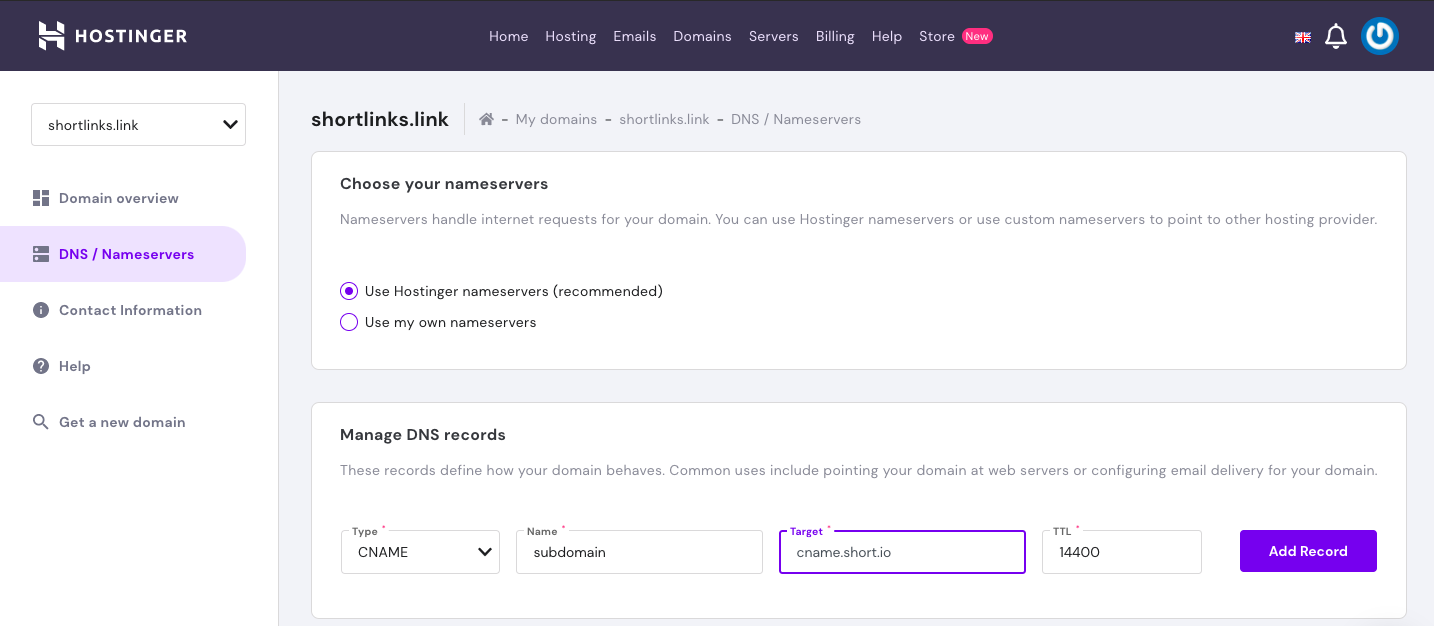This screenshot has height=626, width=1434.
Task: Click the Add Record button
Action: point(1308,551)
